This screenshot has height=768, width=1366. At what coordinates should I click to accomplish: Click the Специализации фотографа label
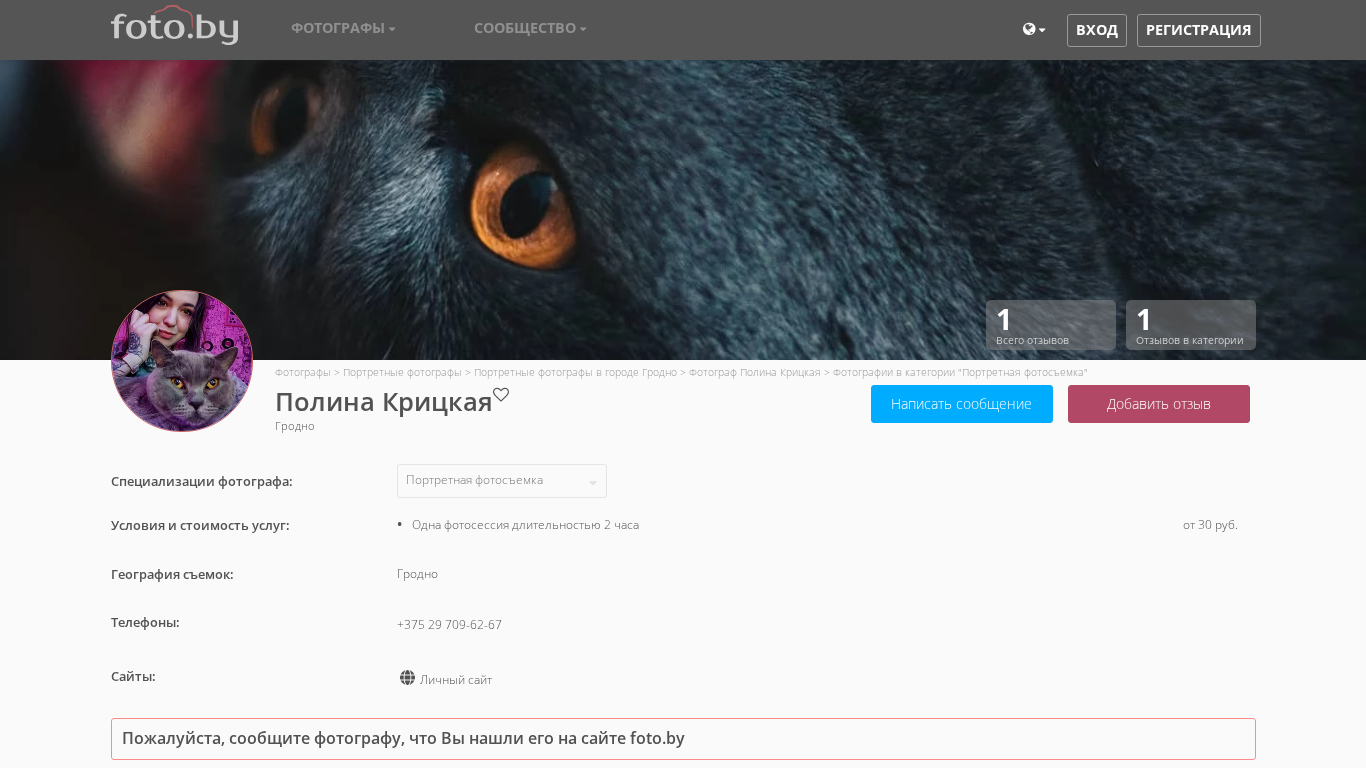[202, 481]
